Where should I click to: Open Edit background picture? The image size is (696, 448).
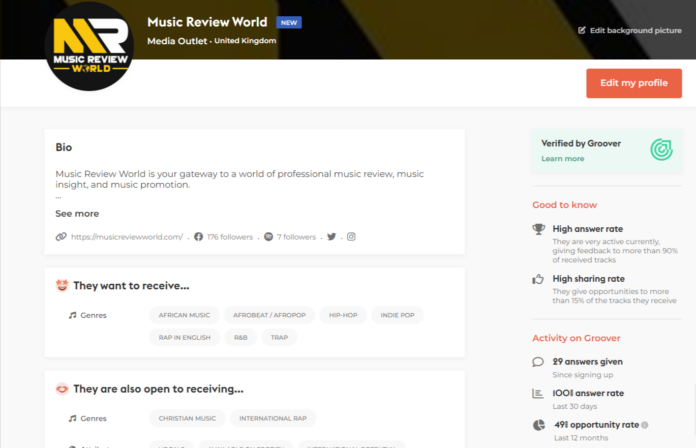click(630, 30)
